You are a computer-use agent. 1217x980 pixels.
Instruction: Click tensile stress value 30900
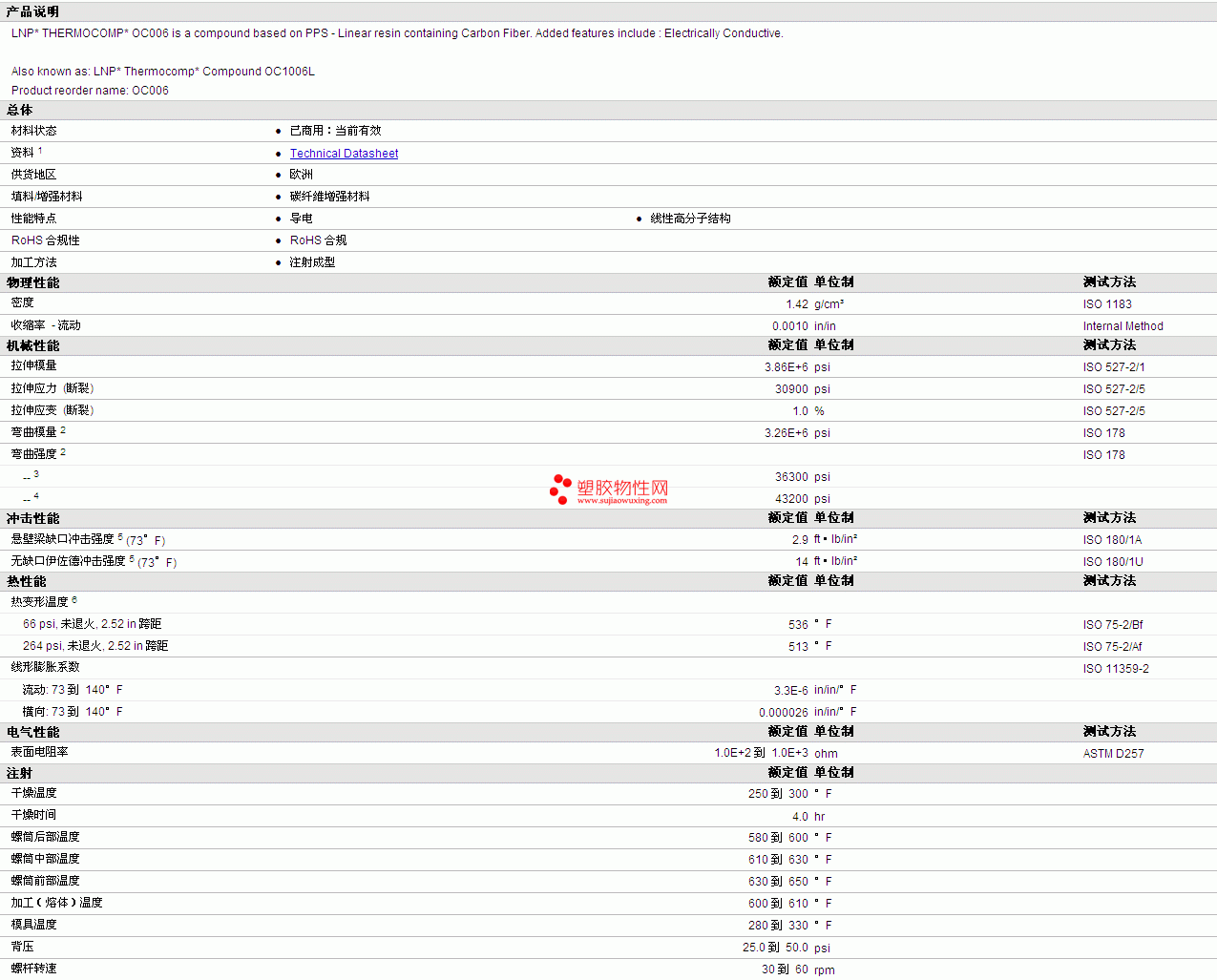(x=791, y=389)
